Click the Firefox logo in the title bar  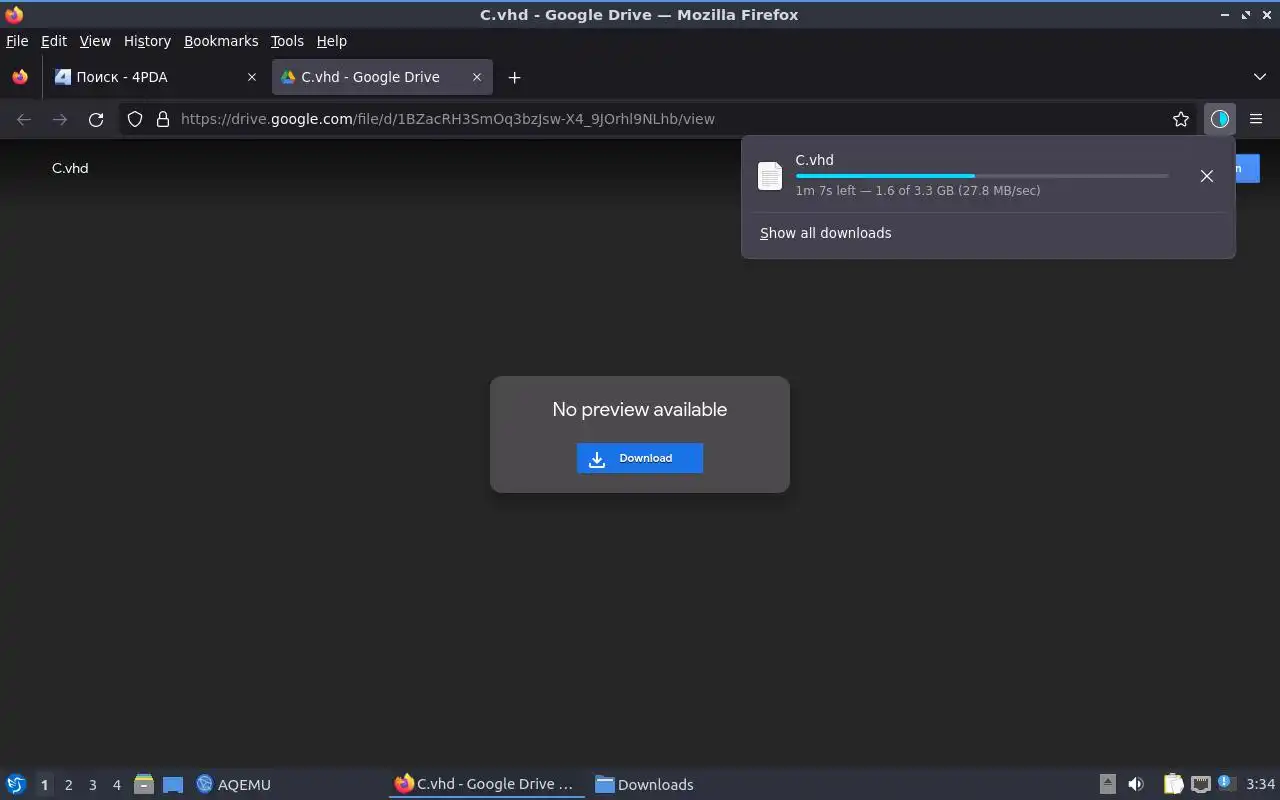[x=13, y=14]
